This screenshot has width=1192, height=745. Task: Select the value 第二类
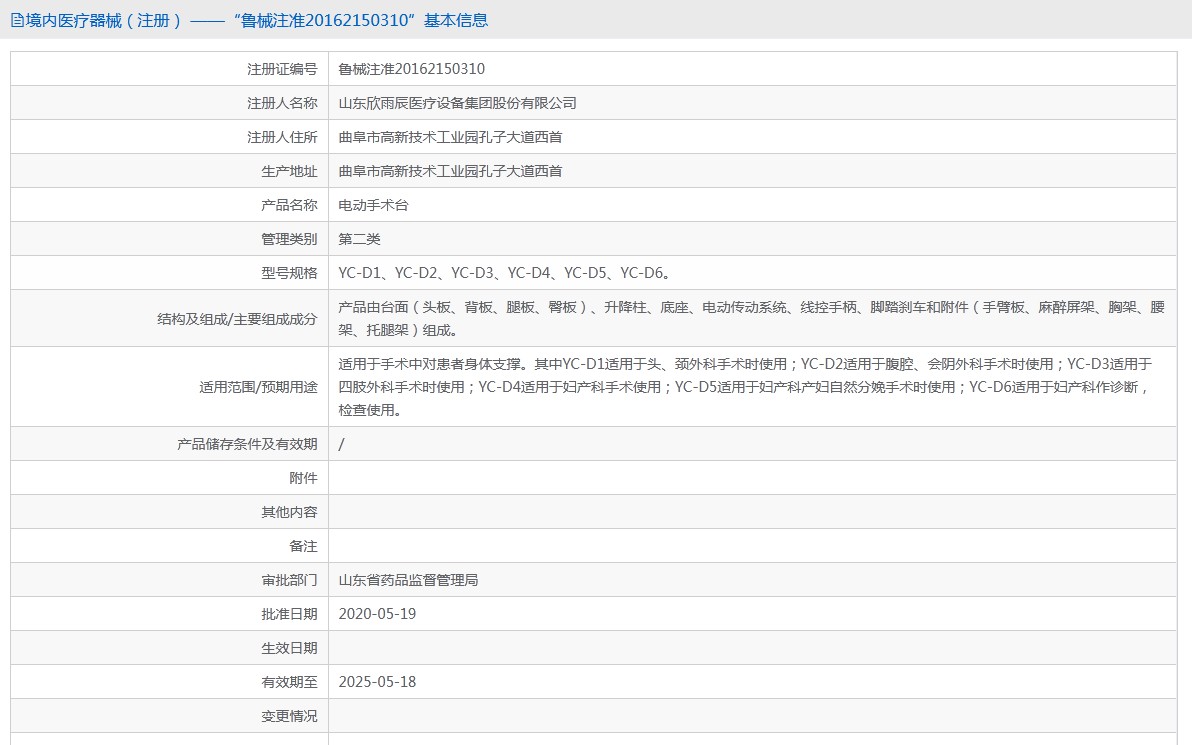(x=359, y=239)
